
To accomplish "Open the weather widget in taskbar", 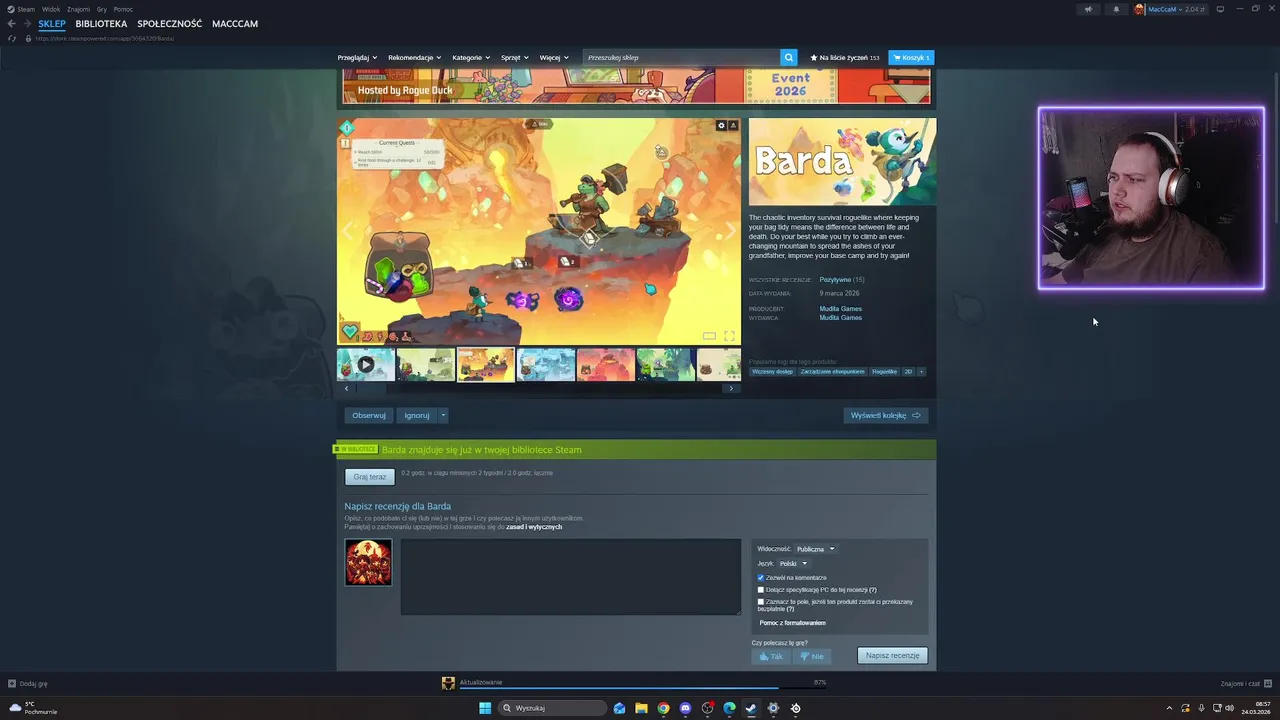I will pos(33,708).
